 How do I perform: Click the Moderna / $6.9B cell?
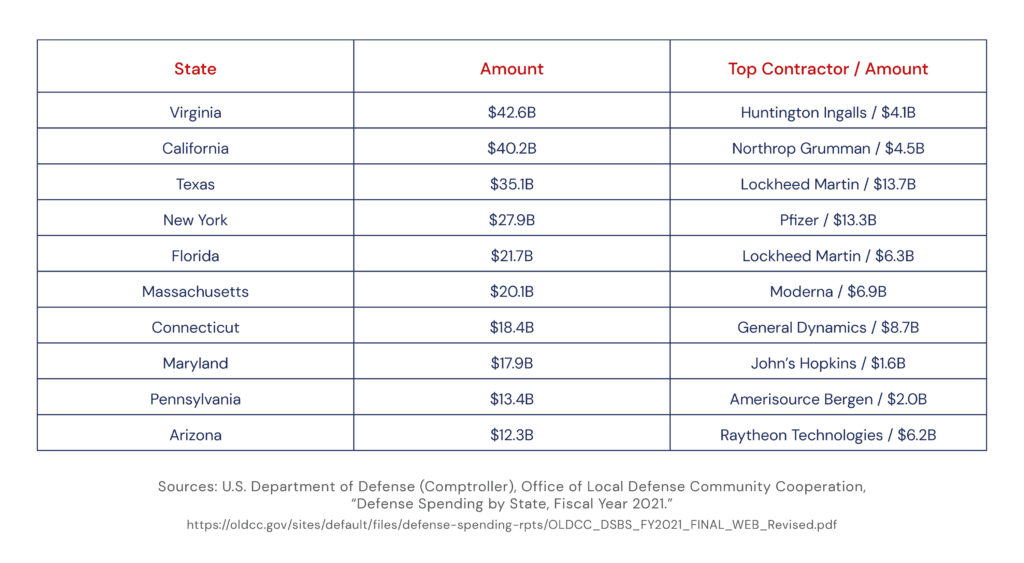point(827,292)
